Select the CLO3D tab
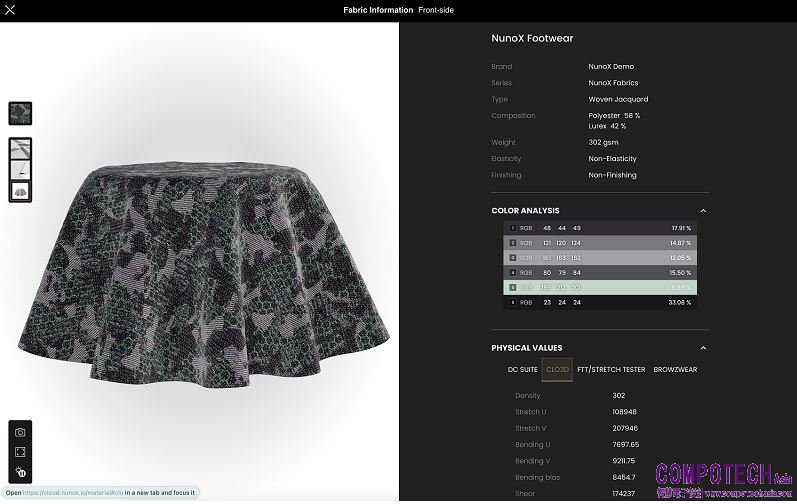 point(557,370)
